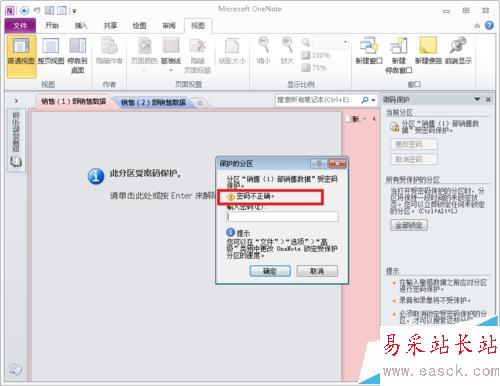Click the 隐藏作者 hide authors icon
500x386 pixels.
pos(109,46)
